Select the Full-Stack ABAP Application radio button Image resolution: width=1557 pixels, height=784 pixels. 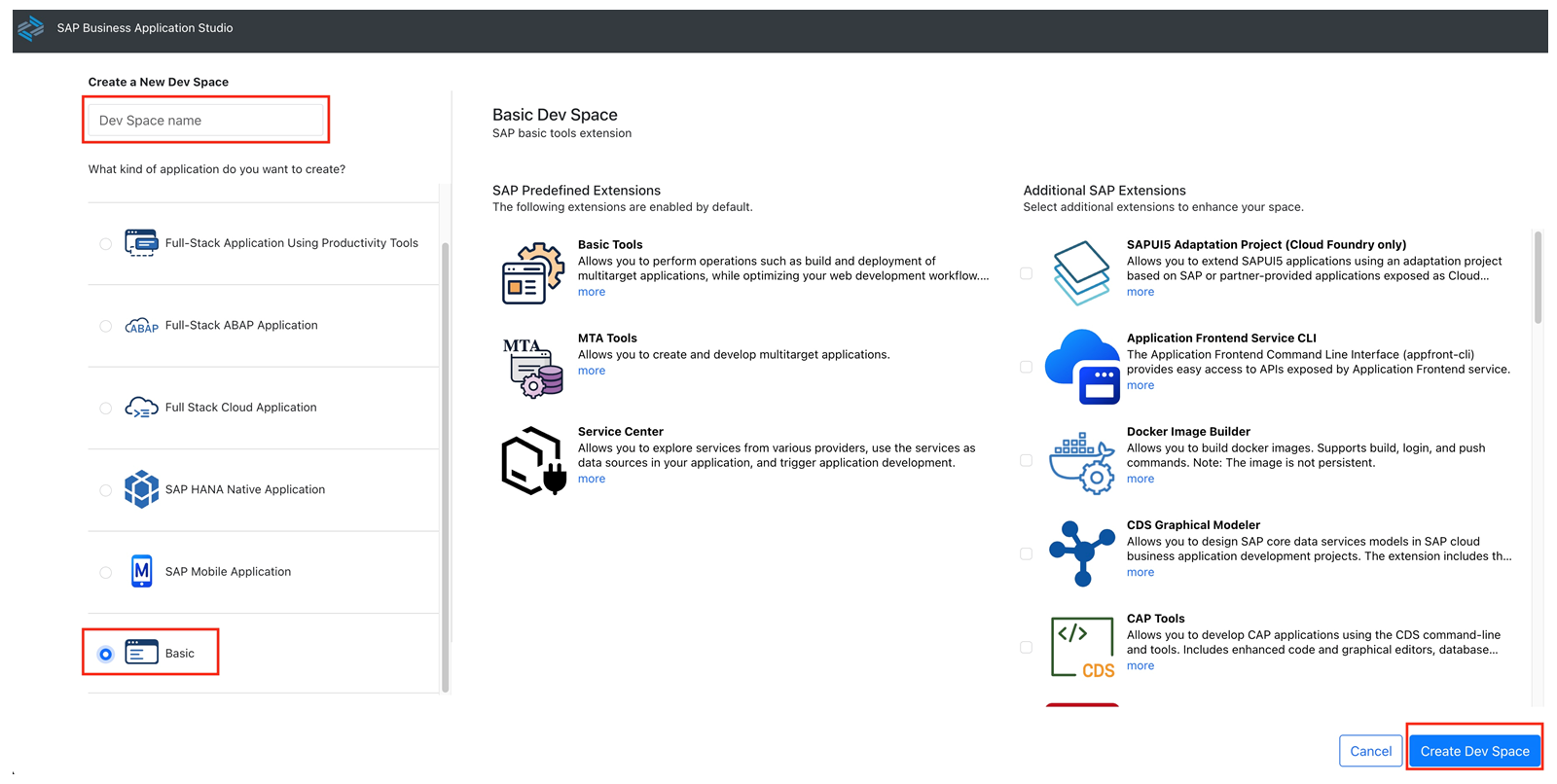pos(105,326)
